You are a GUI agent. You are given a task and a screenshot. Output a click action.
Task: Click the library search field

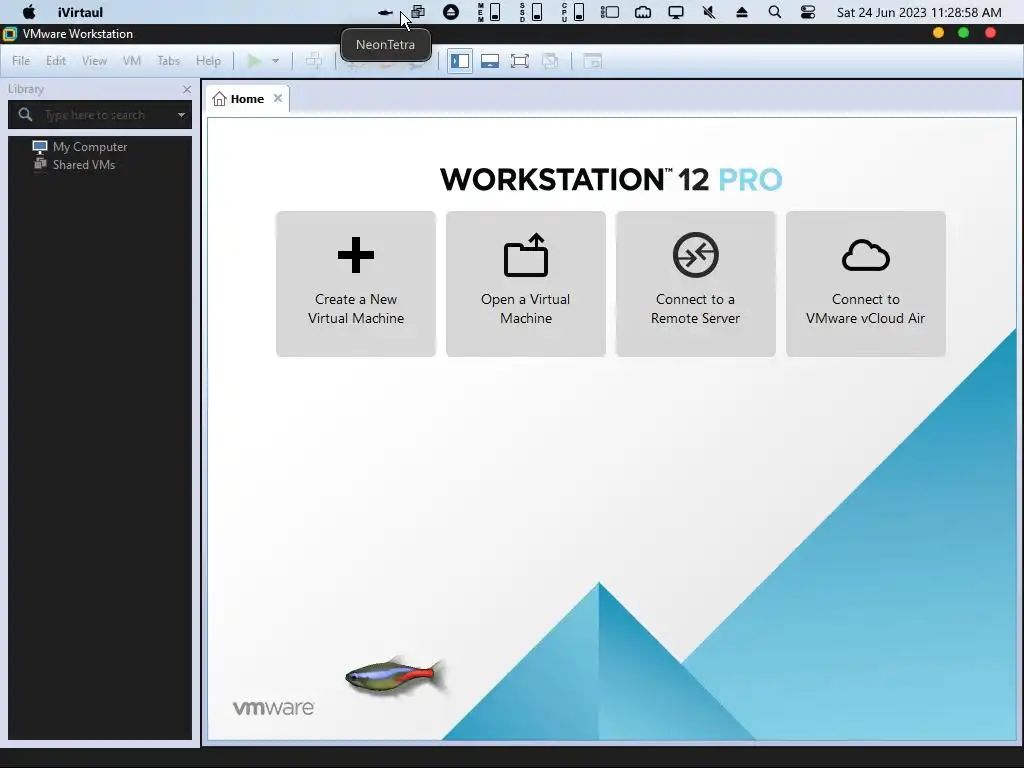(x=99, y=115)
